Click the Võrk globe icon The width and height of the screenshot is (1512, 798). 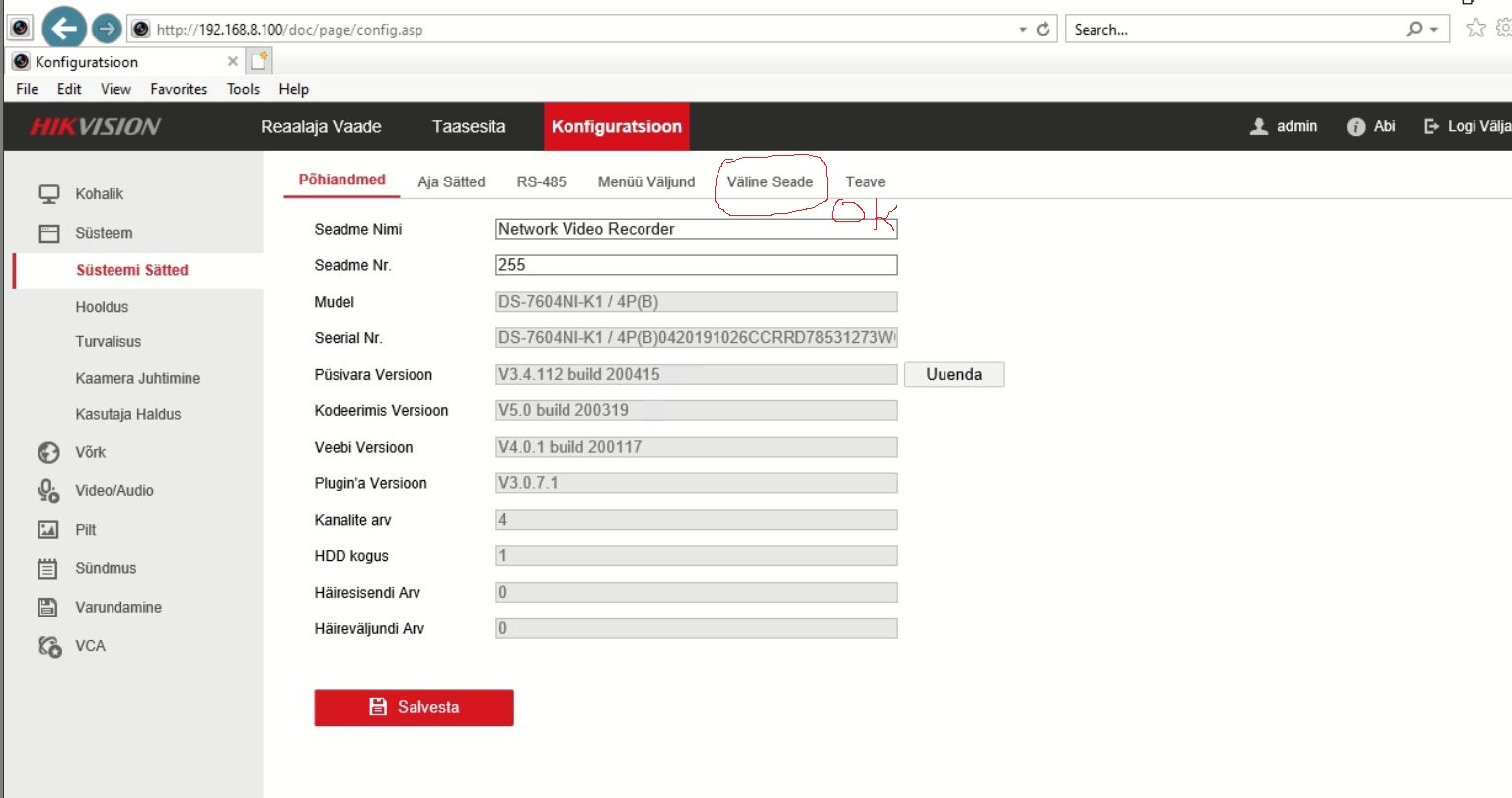(48, 452)
